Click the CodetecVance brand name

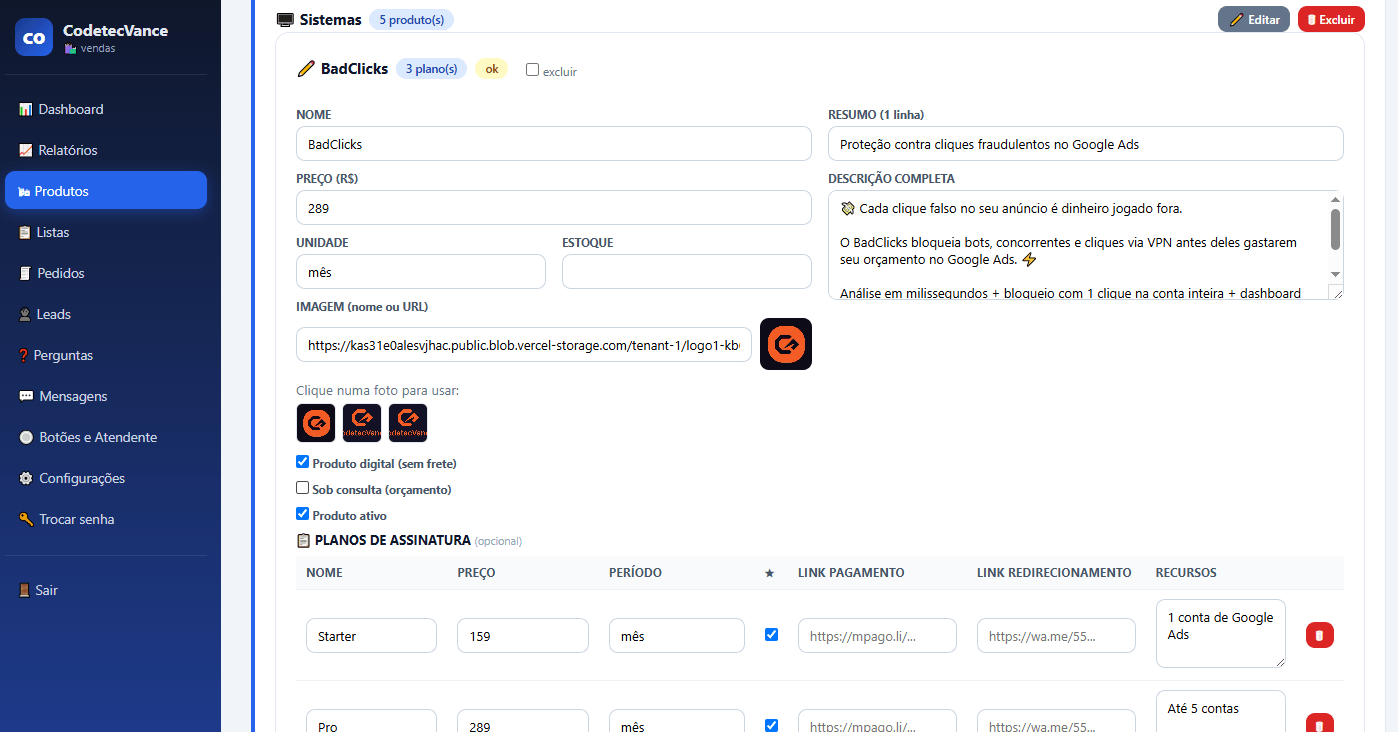[115, 30]
